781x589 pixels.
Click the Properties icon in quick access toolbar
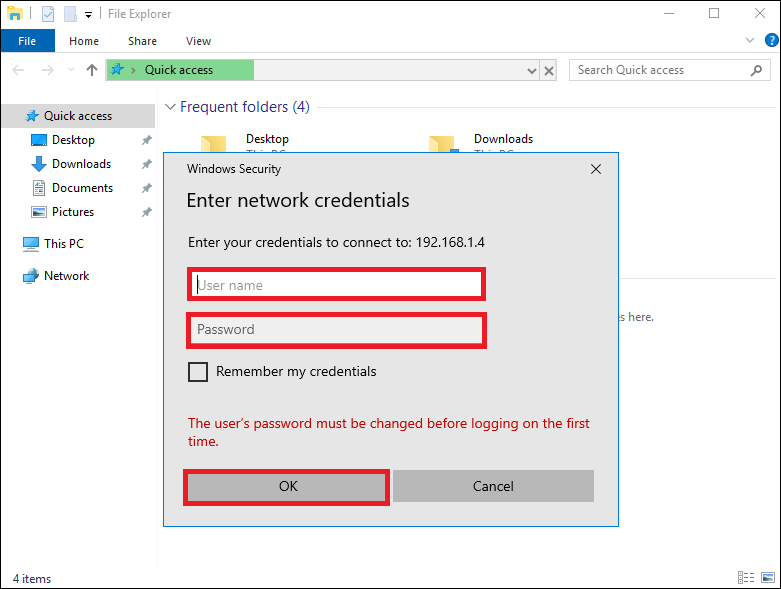point(48,14)
